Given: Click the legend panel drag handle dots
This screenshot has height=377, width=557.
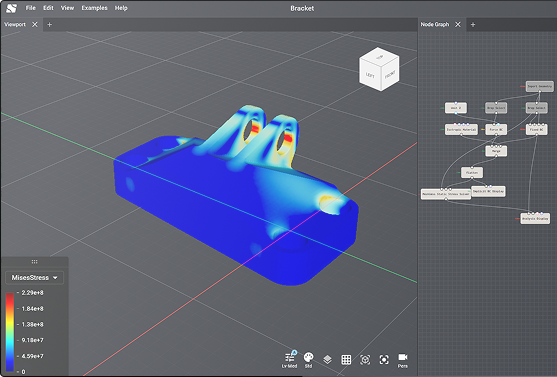Looking at the screenshot, I should (34, 262).
